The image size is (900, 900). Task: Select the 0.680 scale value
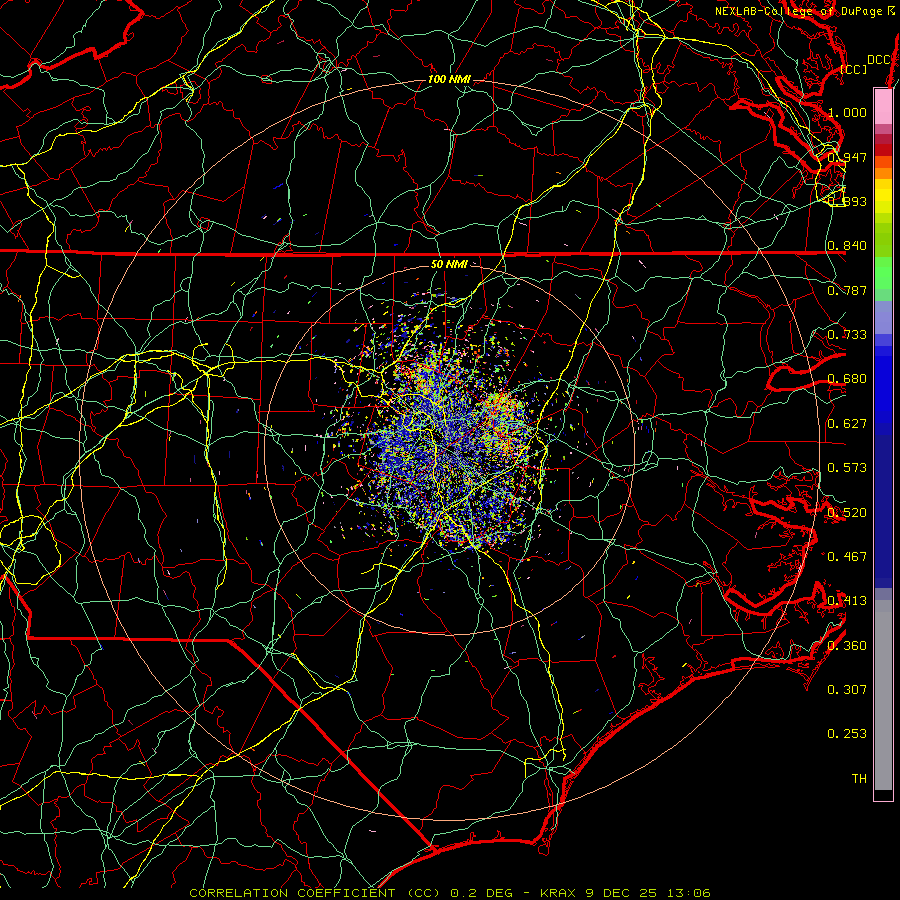coord(847,379)
